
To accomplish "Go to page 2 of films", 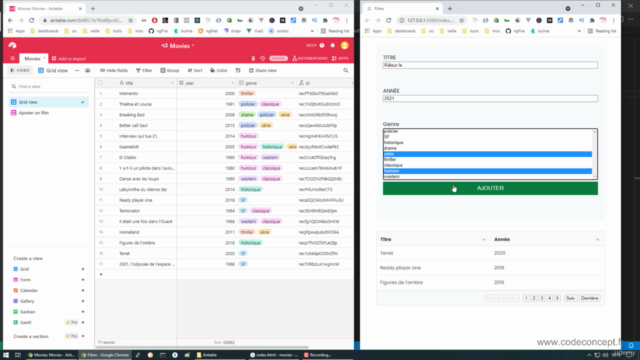I will [x=534, y=298].
